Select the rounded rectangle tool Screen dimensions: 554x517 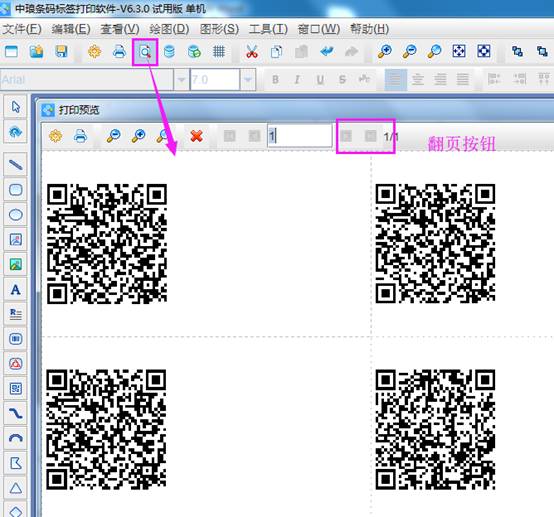click(x=16, y=190)
